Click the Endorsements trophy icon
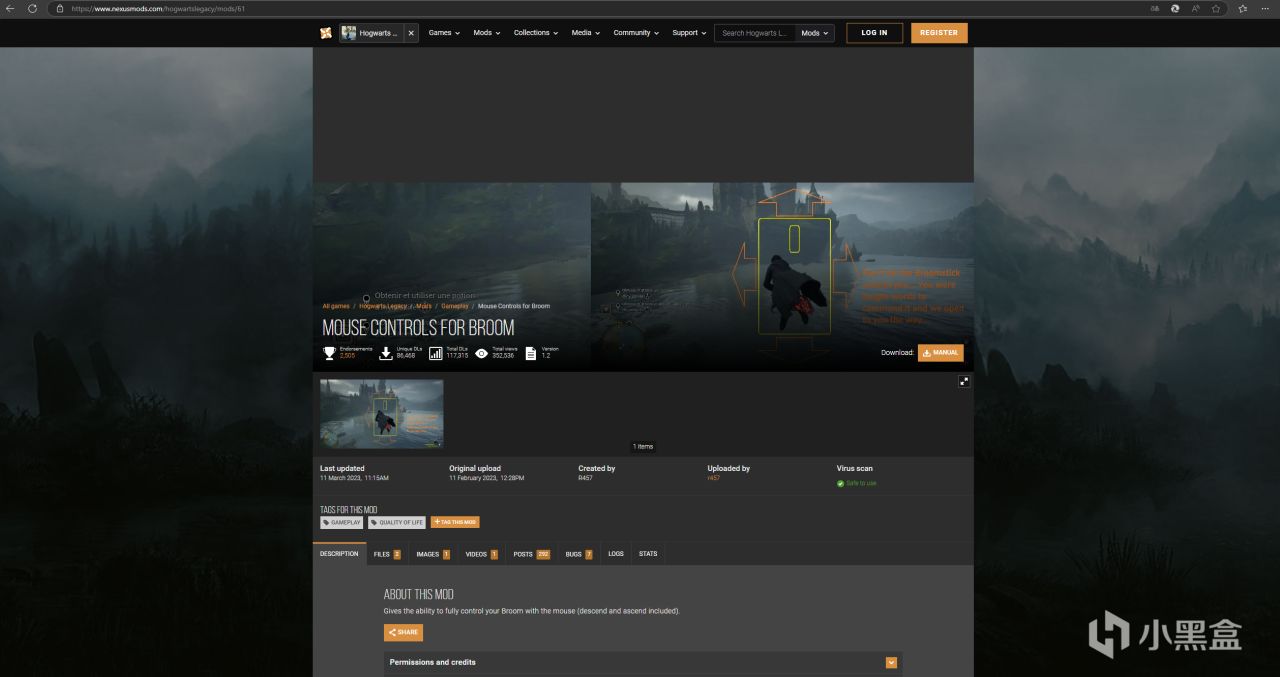 pyautogui.click(x=329, y=353)
